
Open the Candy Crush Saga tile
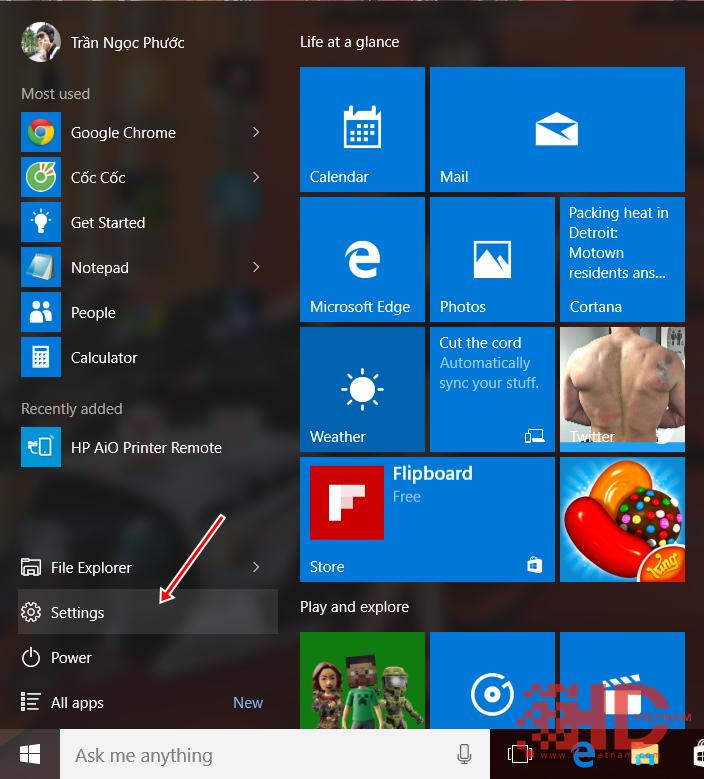point(623,519)
